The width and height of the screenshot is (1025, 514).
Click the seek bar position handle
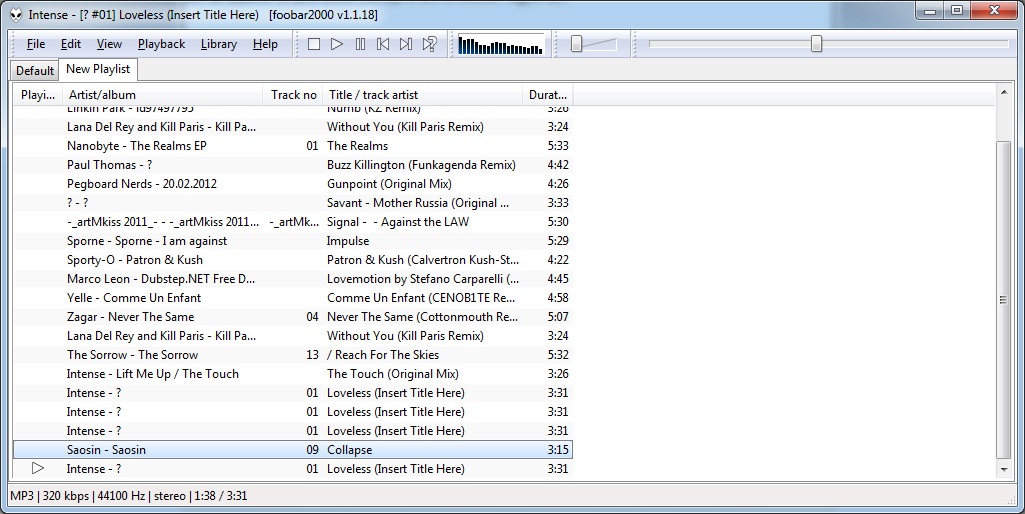tap(816, 44)
